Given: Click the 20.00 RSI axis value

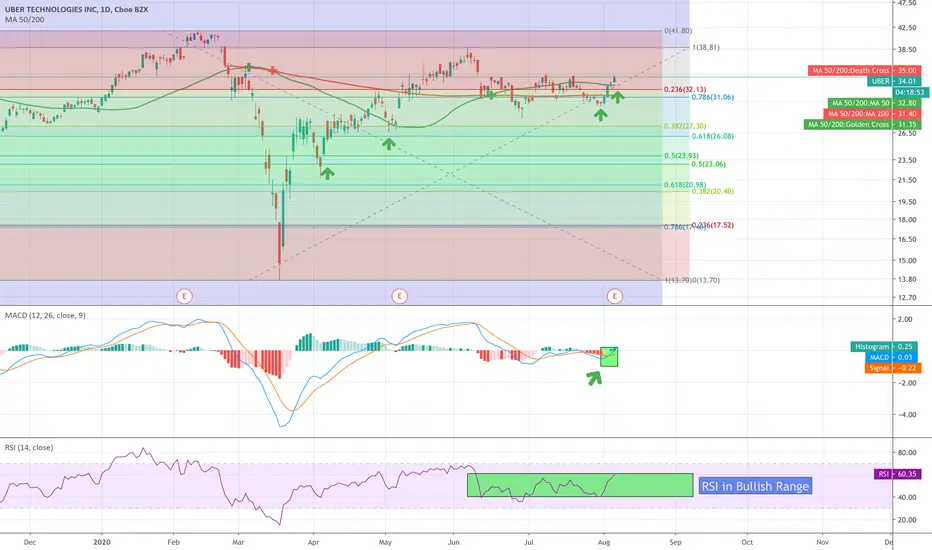Looking at the screenshot, I should coord(907,520).
